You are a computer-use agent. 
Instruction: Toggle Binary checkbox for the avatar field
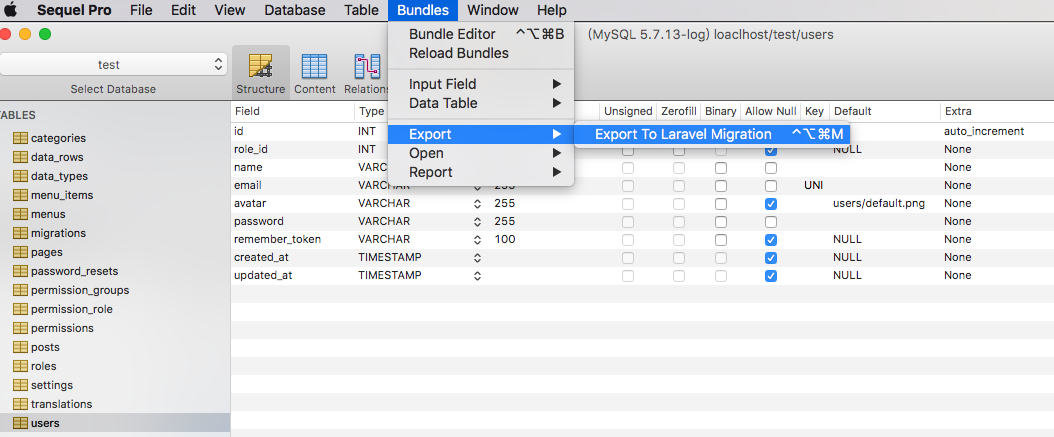[721, 204]
